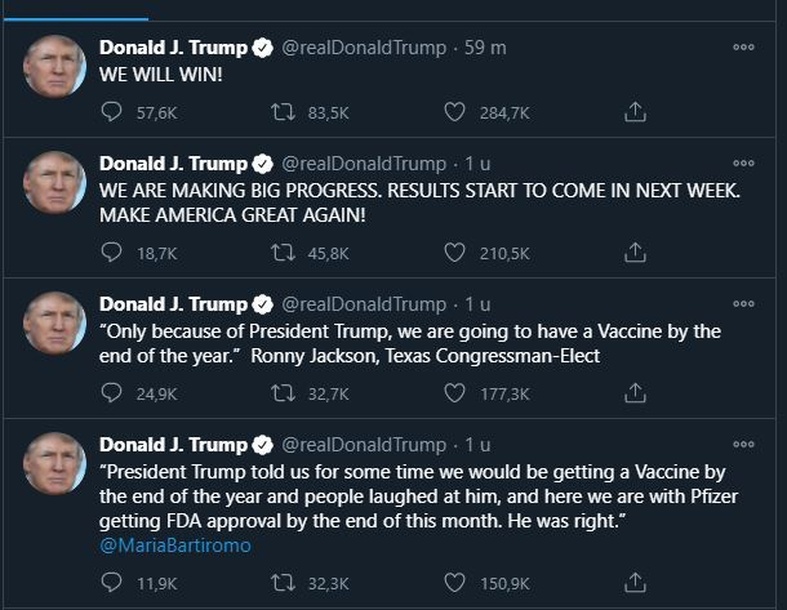Like the "WE WILL WIN!" tweet
Viewport: 787px width, 610px height.
(455, 113)
